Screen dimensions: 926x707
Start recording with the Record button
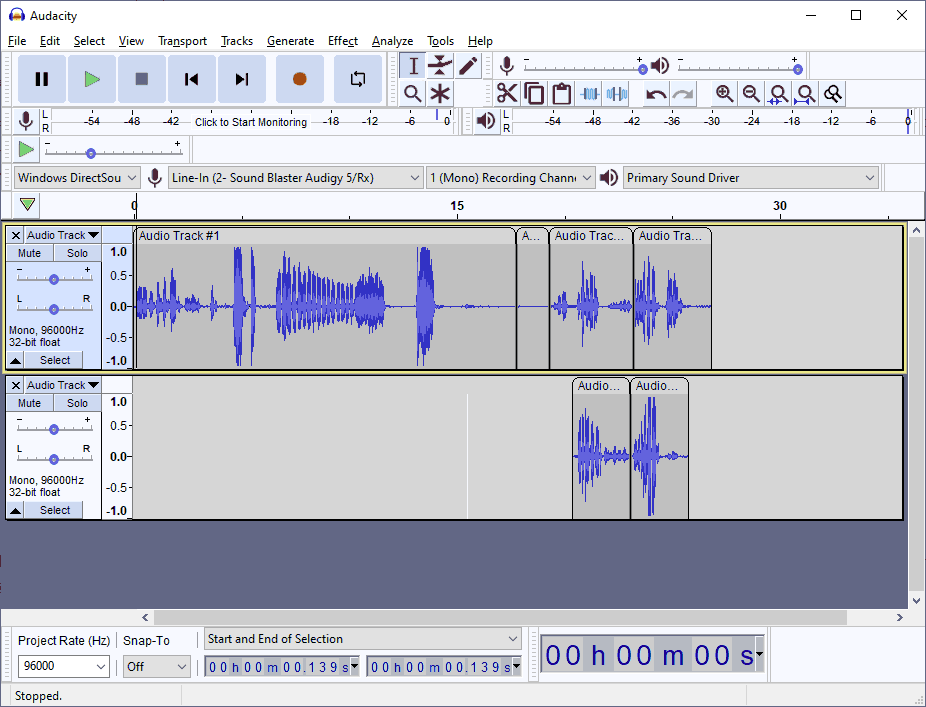click(299, 79)
